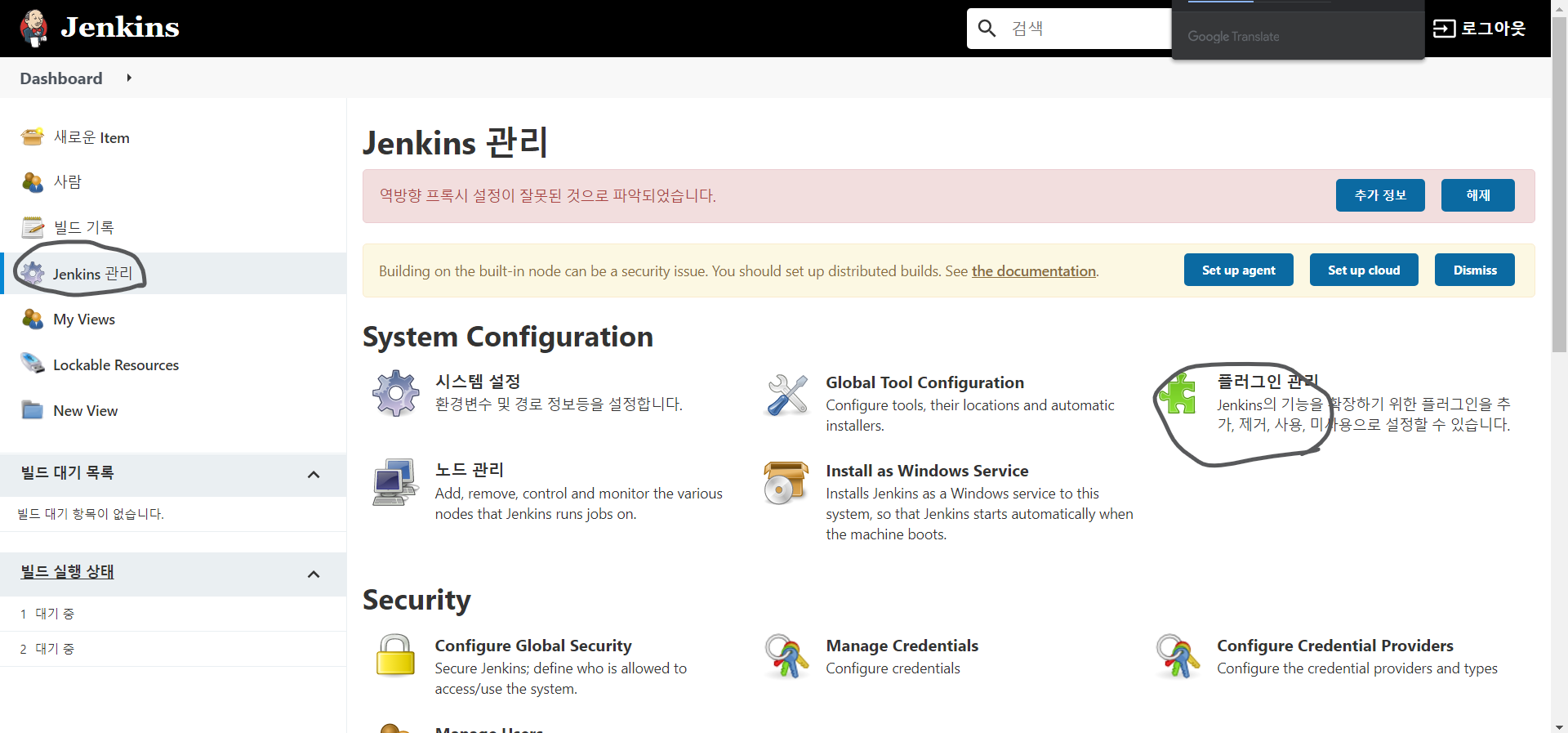Click the Configure Global Security padlock icon

396,655
